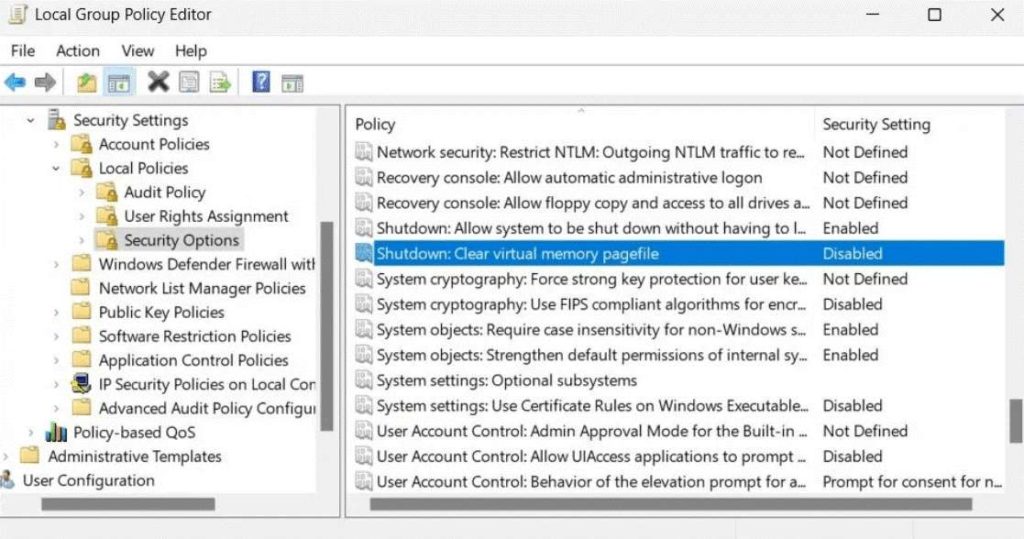Open the Action menu
This screenshot has width=1024, height=539.
click(78, 51)
